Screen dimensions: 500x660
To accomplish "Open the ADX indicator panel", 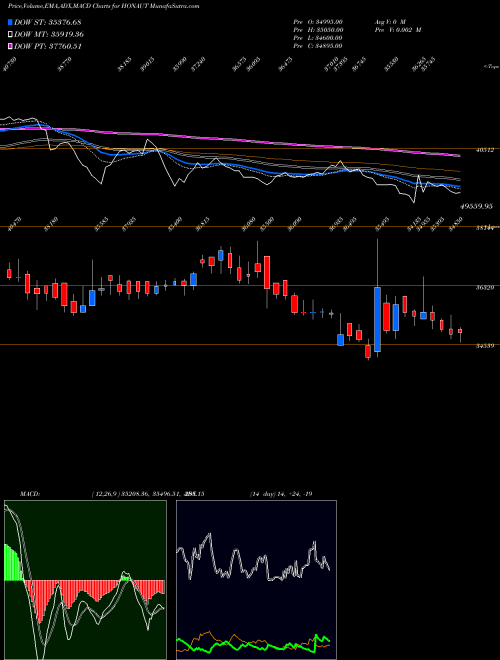I will coord(256,580).
